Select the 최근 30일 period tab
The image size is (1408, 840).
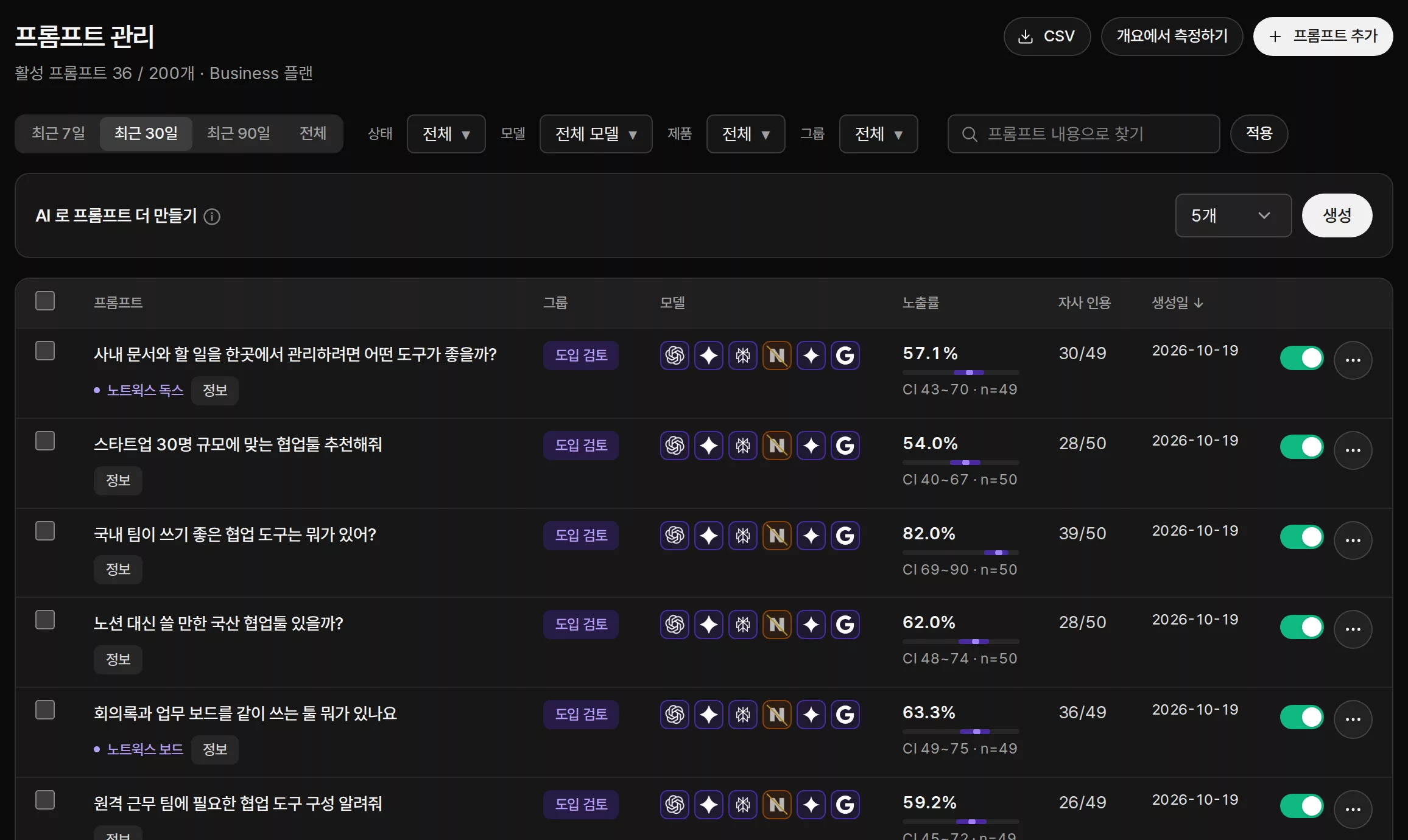[146, 133]
